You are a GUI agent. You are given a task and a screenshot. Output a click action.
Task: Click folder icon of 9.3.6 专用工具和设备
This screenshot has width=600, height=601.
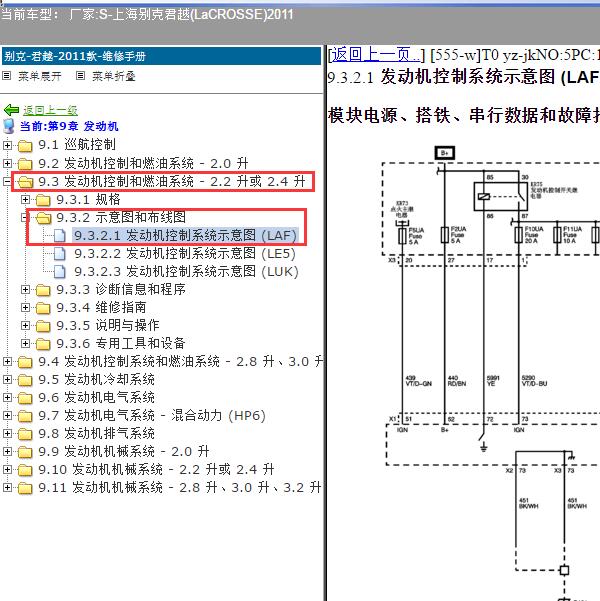(43, 344)
